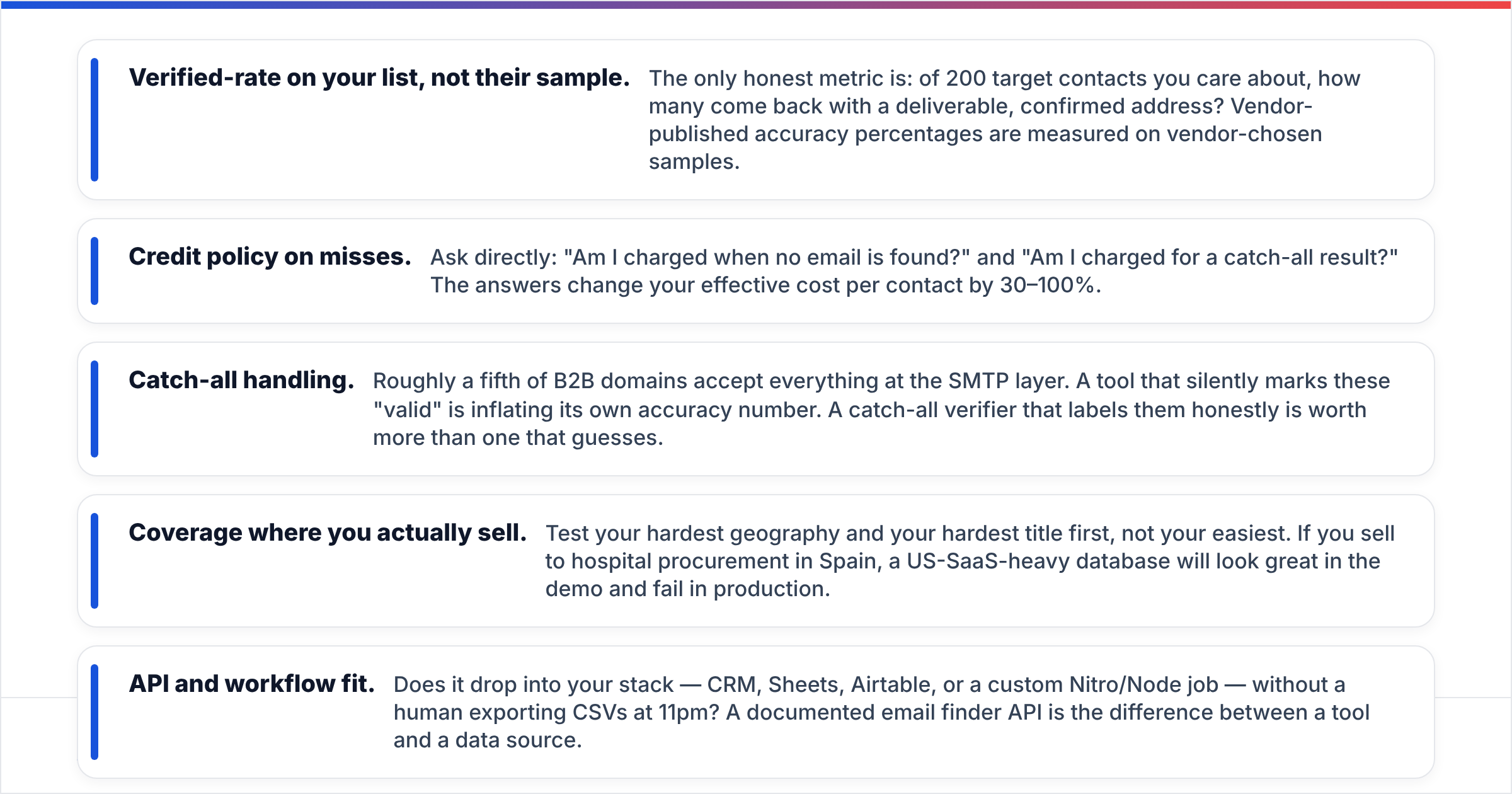Click the gradient progress bar at page top
The width and height of the screenshot is (1512, 794).
click(756, 4)
